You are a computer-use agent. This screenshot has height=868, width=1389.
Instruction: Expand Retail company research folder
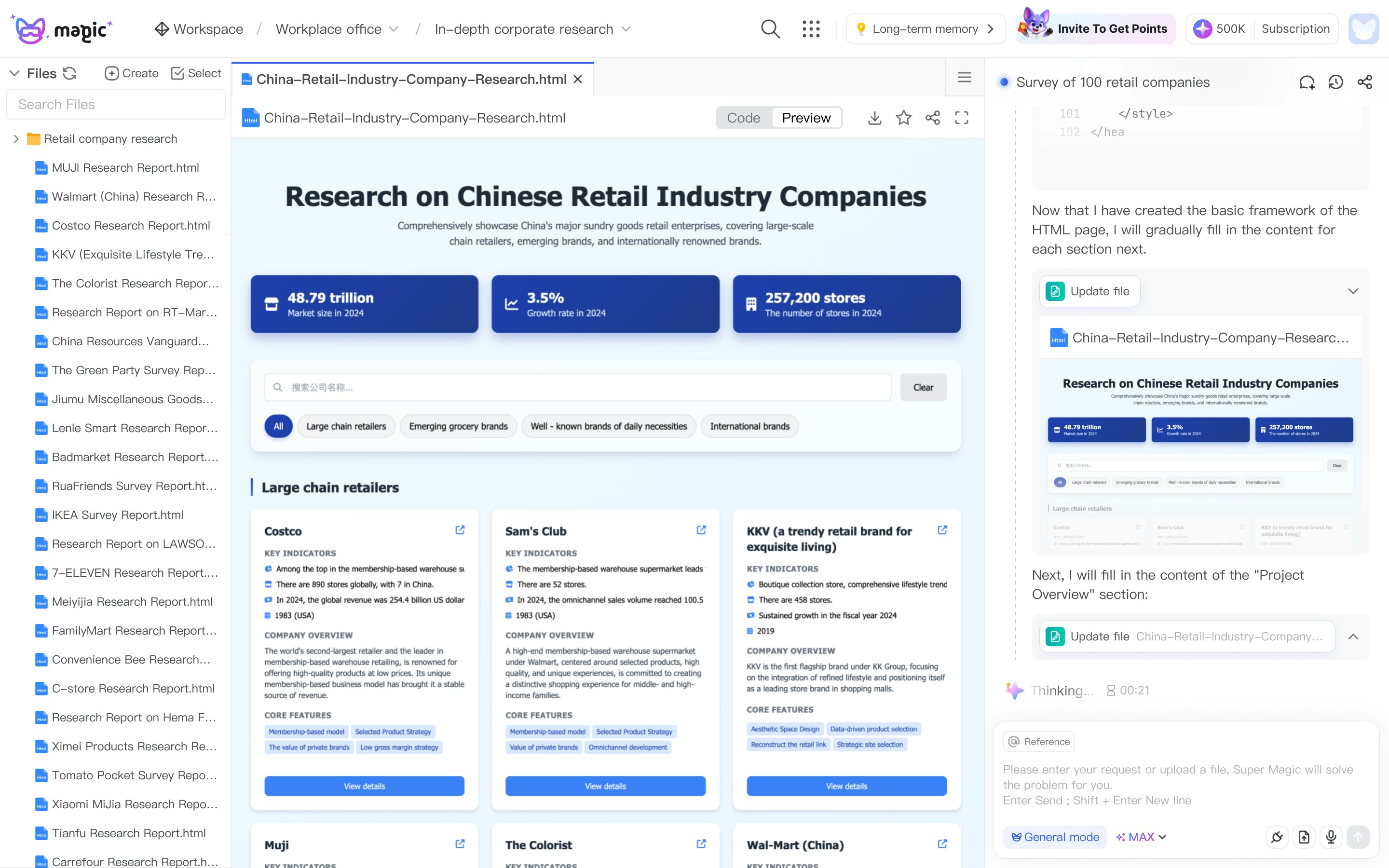(x=15, y=138)
